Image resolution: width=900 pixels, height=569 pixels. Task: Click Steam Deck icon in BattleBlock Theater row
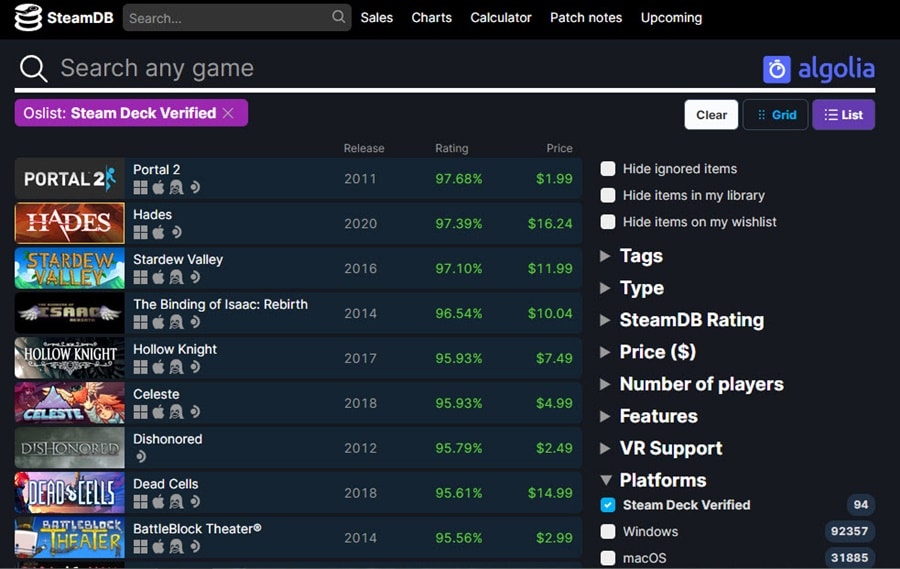point(195,547)
